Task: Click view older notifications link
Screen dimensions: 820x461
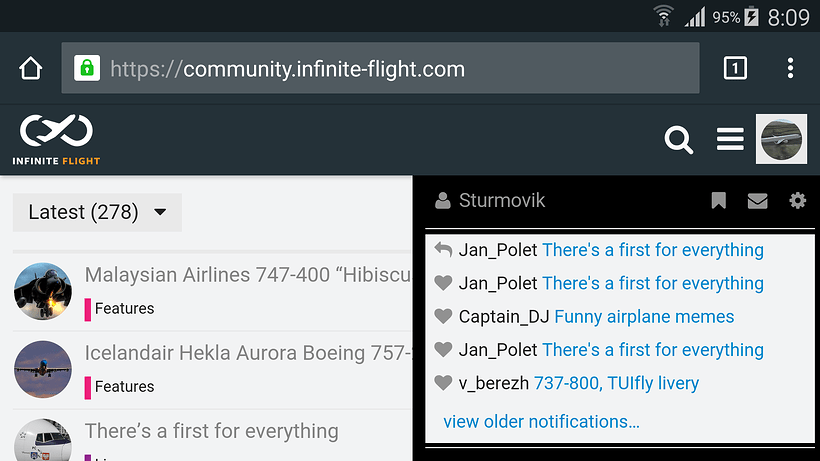Action: coord(541,421)
